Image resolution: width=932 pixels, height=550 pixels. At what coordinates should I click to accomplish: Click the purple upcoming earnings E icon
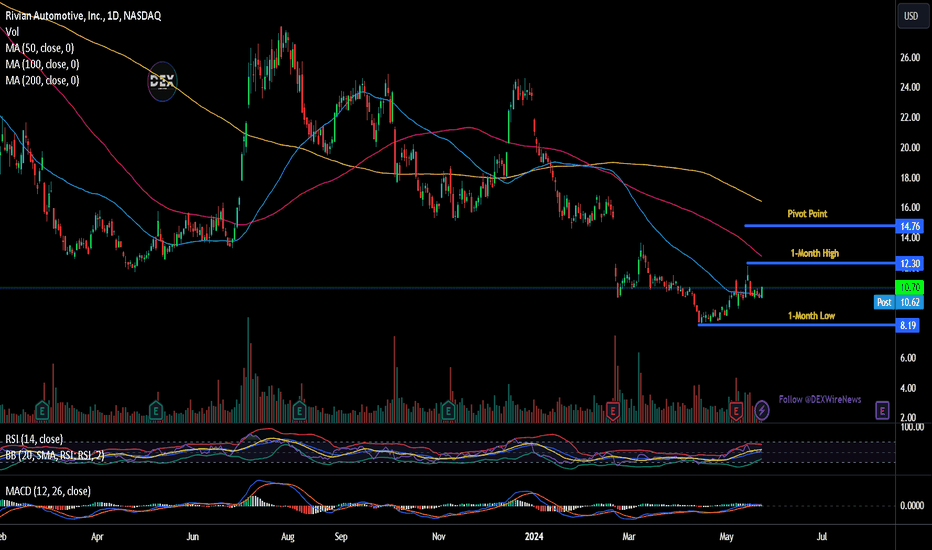(882, 410)
